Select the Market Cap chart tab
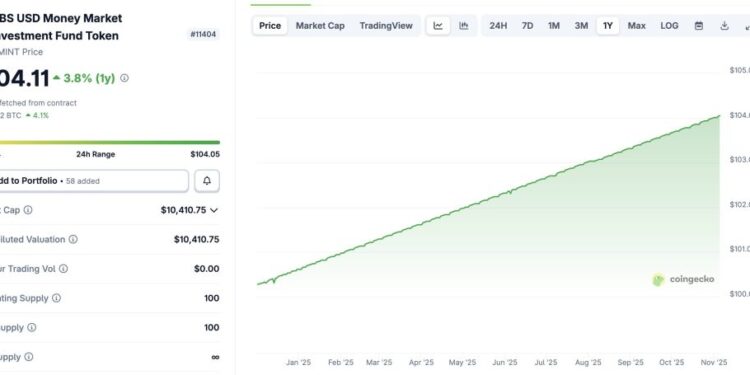Screen dimensions: 750x375 320,26
